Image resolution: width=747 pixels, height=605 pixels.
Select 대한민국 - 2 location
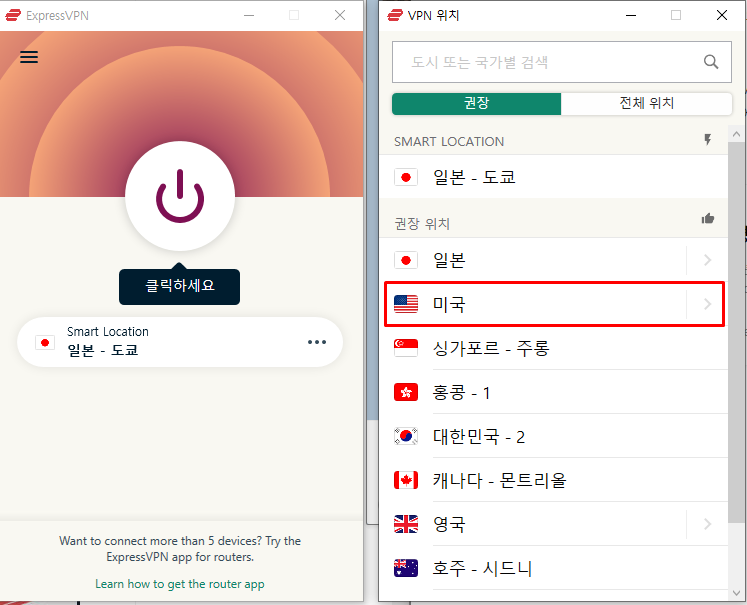point(554,436)
